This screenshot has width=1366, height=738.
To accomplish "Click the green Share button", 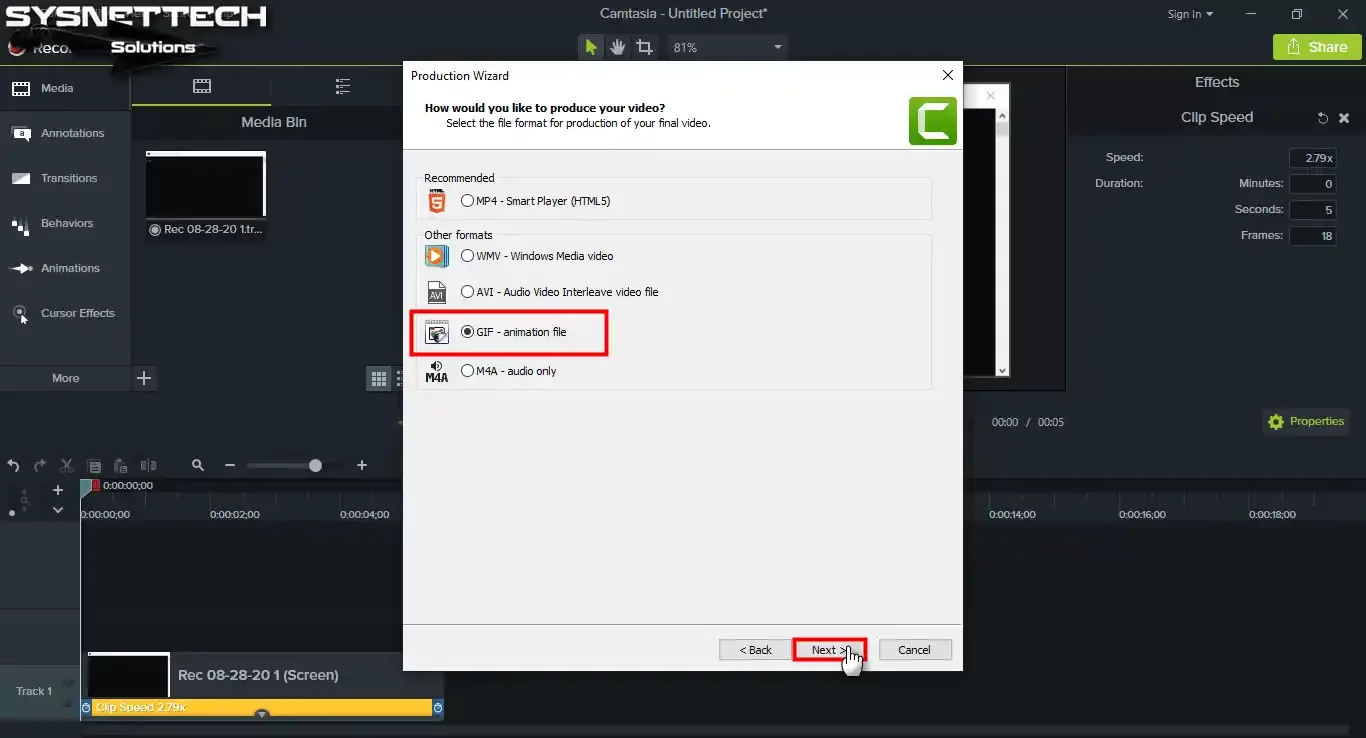I will [x=1317, y=47].
